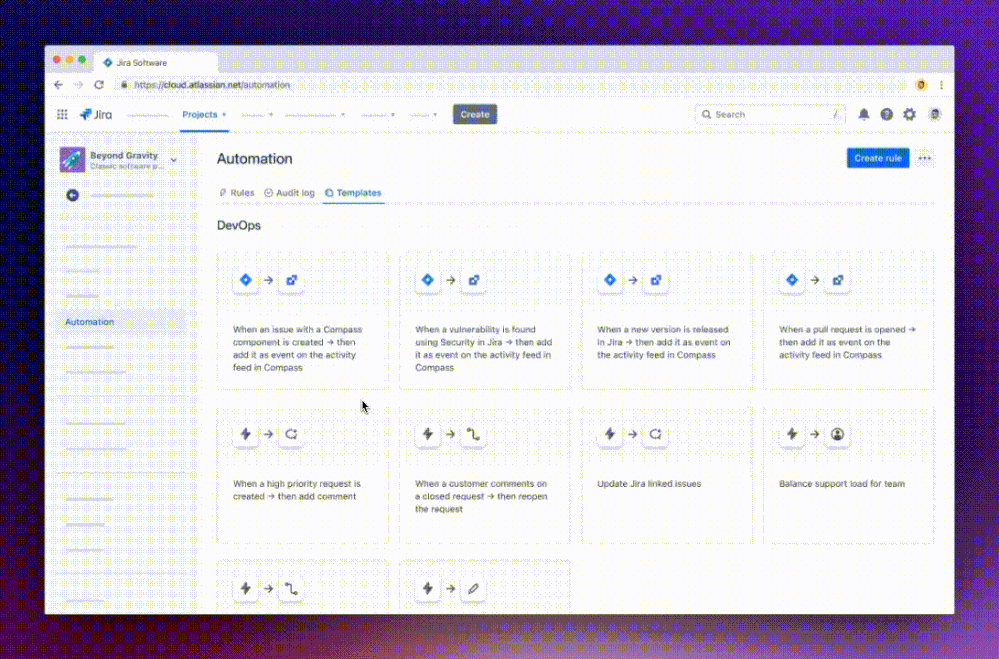Click the Automation page title

pyautogui.click(x=254, y=159)
